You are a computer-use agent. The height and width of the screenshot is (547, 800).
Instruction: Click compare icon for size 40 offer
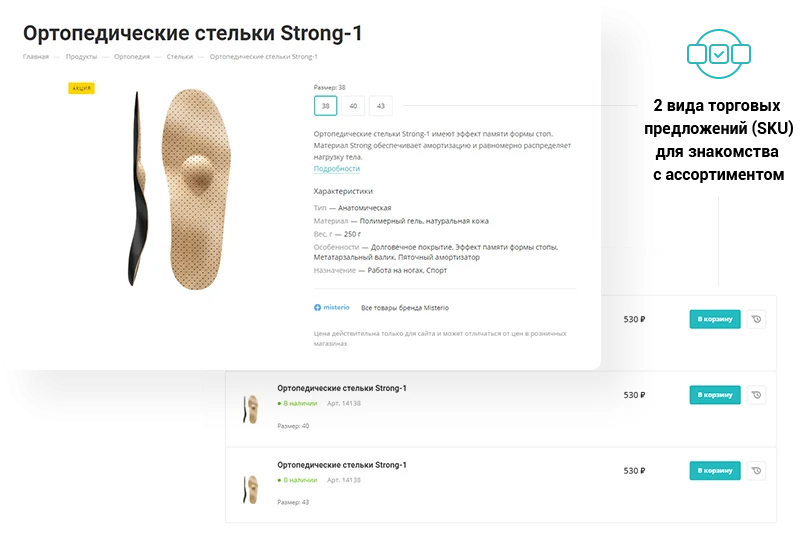(757, 395)
